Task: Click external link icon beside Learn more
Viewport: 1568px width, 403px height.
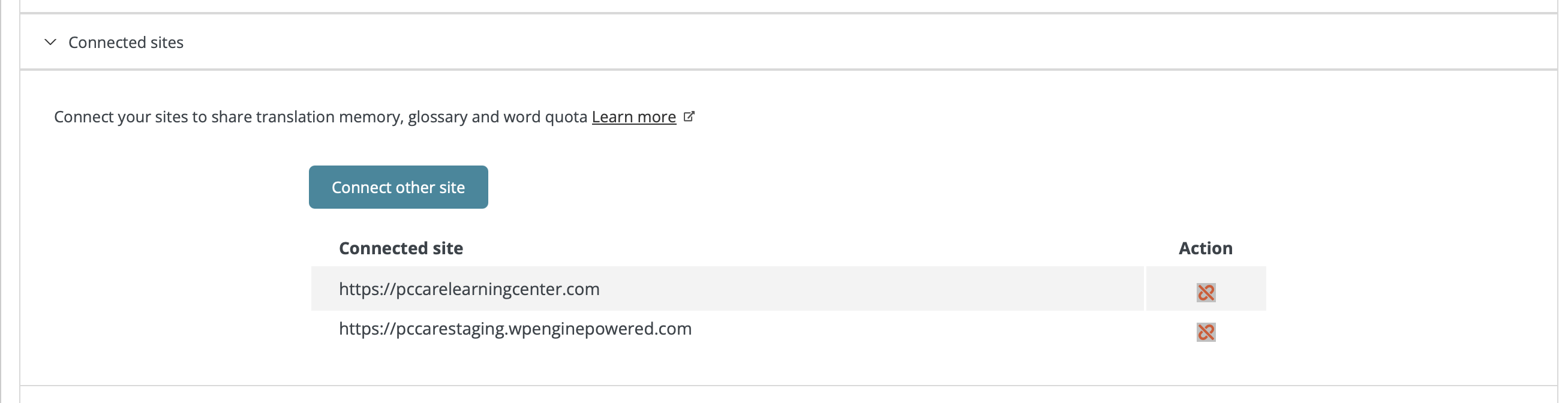Action: [x=689, y=116]
